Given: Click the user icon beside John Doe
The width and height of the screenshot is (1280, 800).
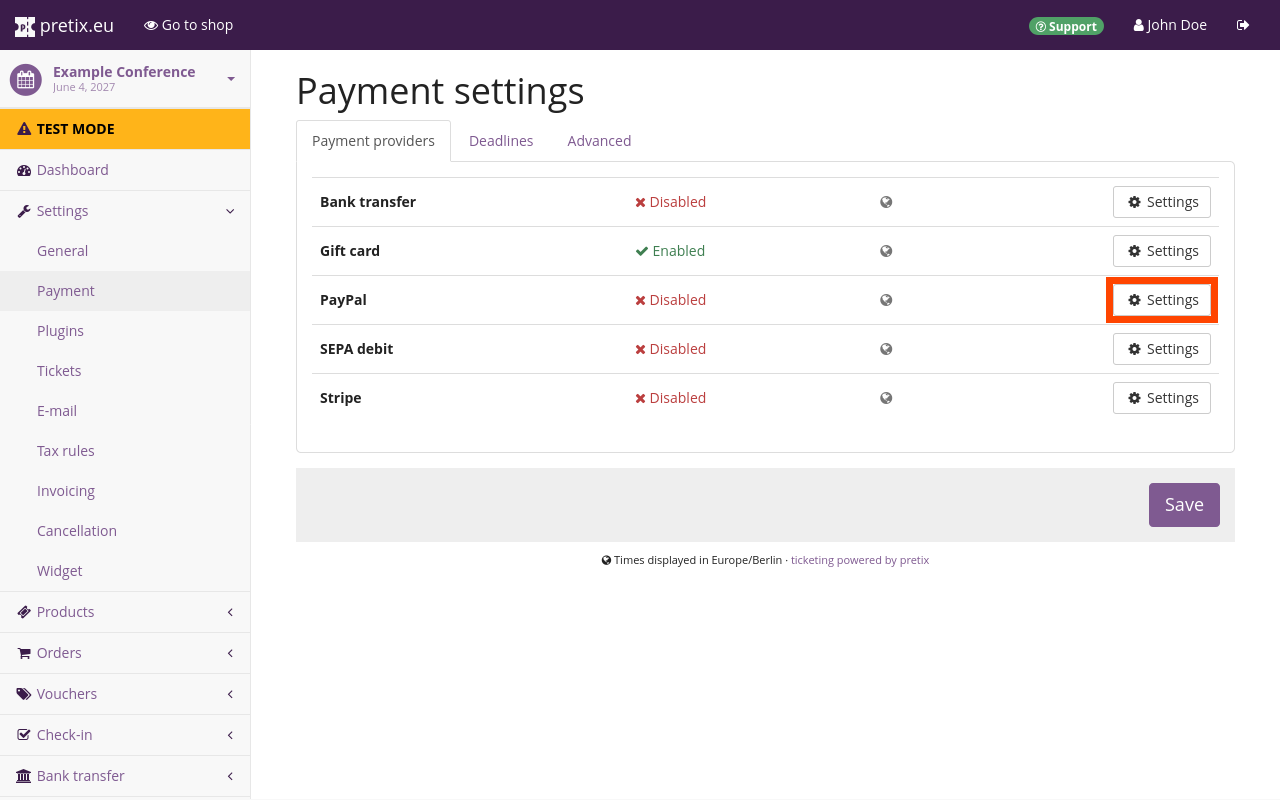Looking at the screenshot, I should coord(1139,25).
